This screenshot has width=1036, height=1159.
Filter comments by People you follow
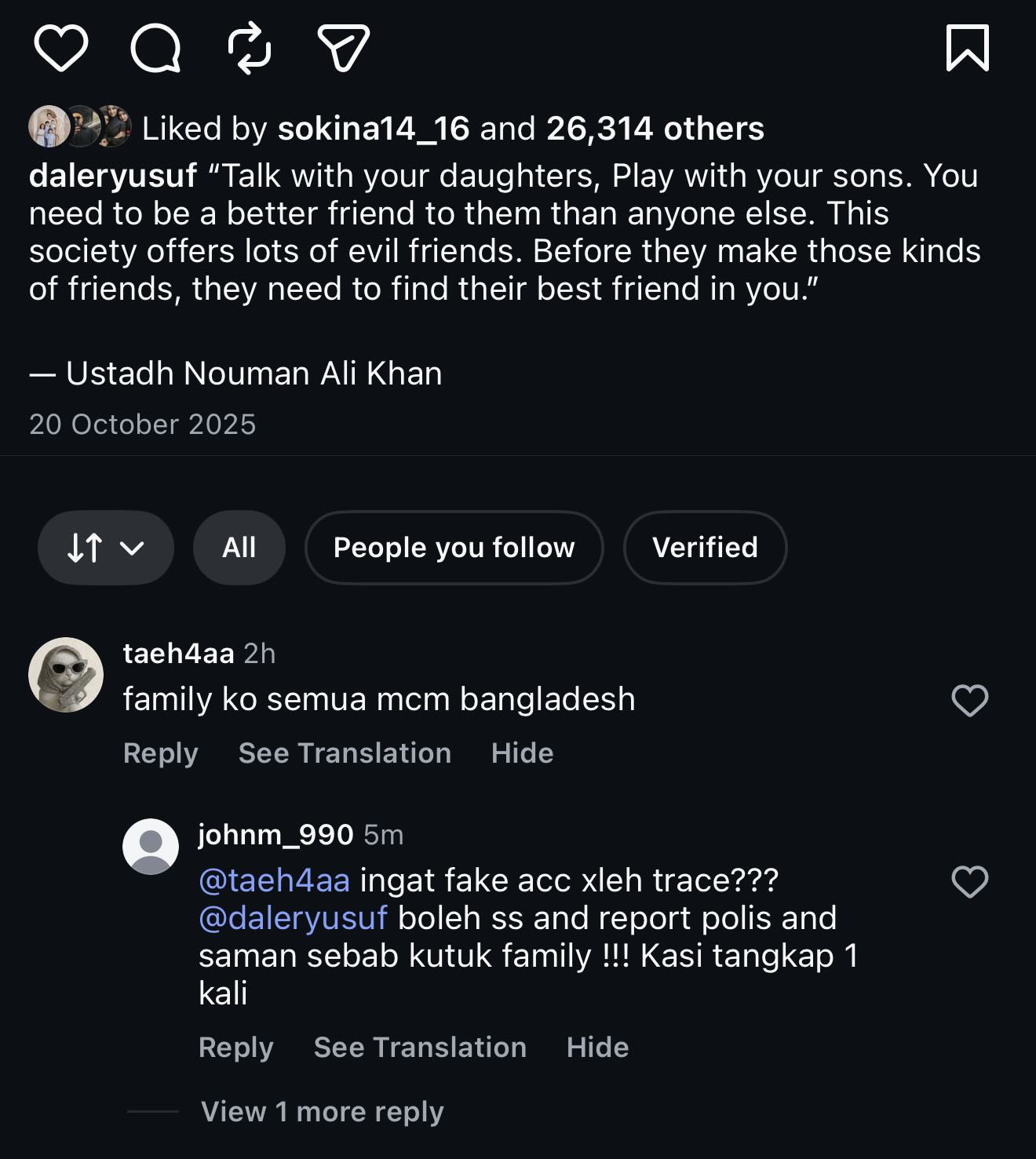click(x=454, y=548)
